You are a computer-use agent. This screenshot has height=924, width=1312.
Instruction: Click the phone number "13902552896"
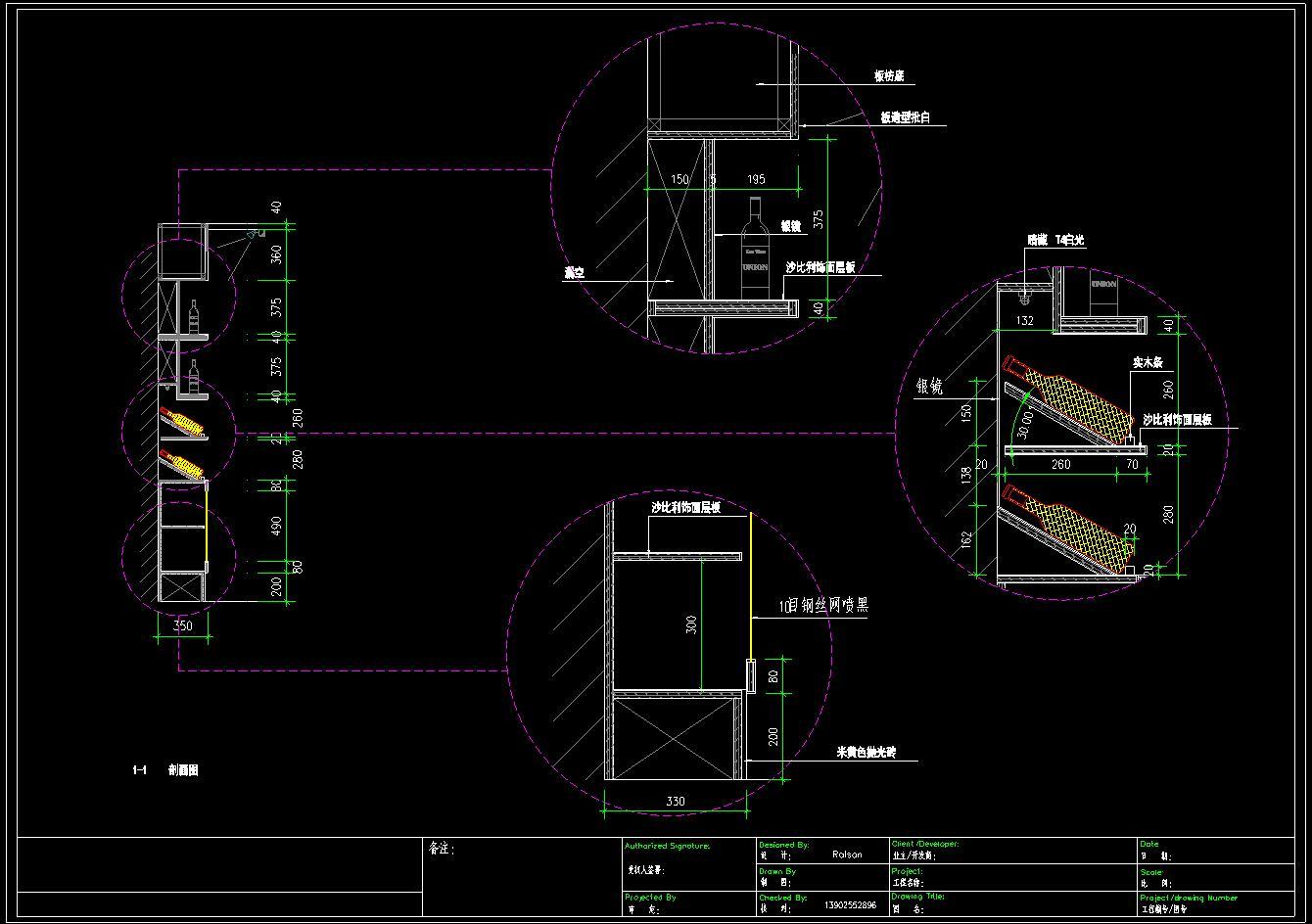click(x=851, y=905)
